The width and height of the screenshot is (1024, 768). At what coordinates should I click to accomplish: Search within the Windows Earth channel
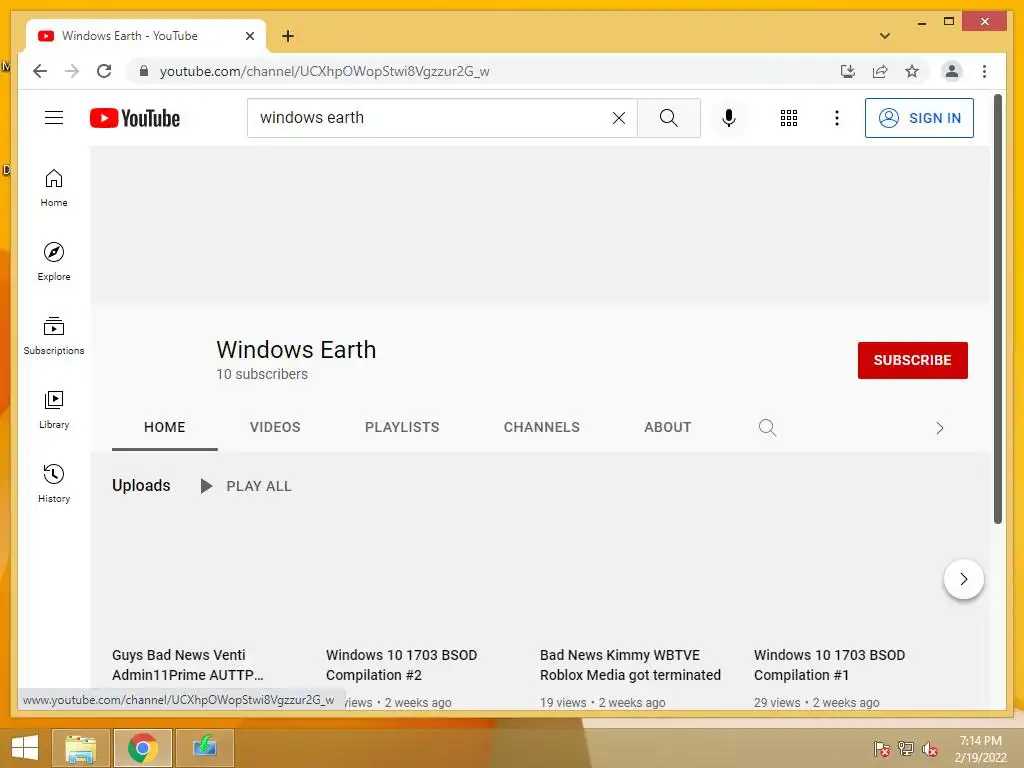point(767,428)
